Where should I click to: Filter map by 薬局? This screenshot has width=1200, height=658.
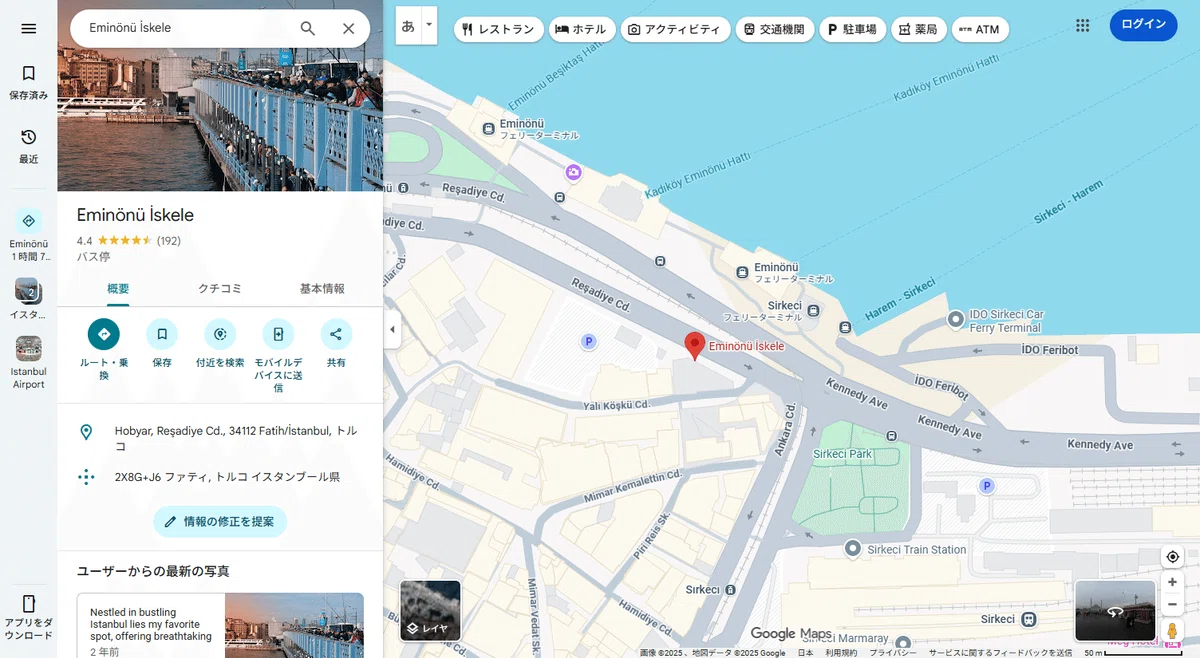[918, 30]
